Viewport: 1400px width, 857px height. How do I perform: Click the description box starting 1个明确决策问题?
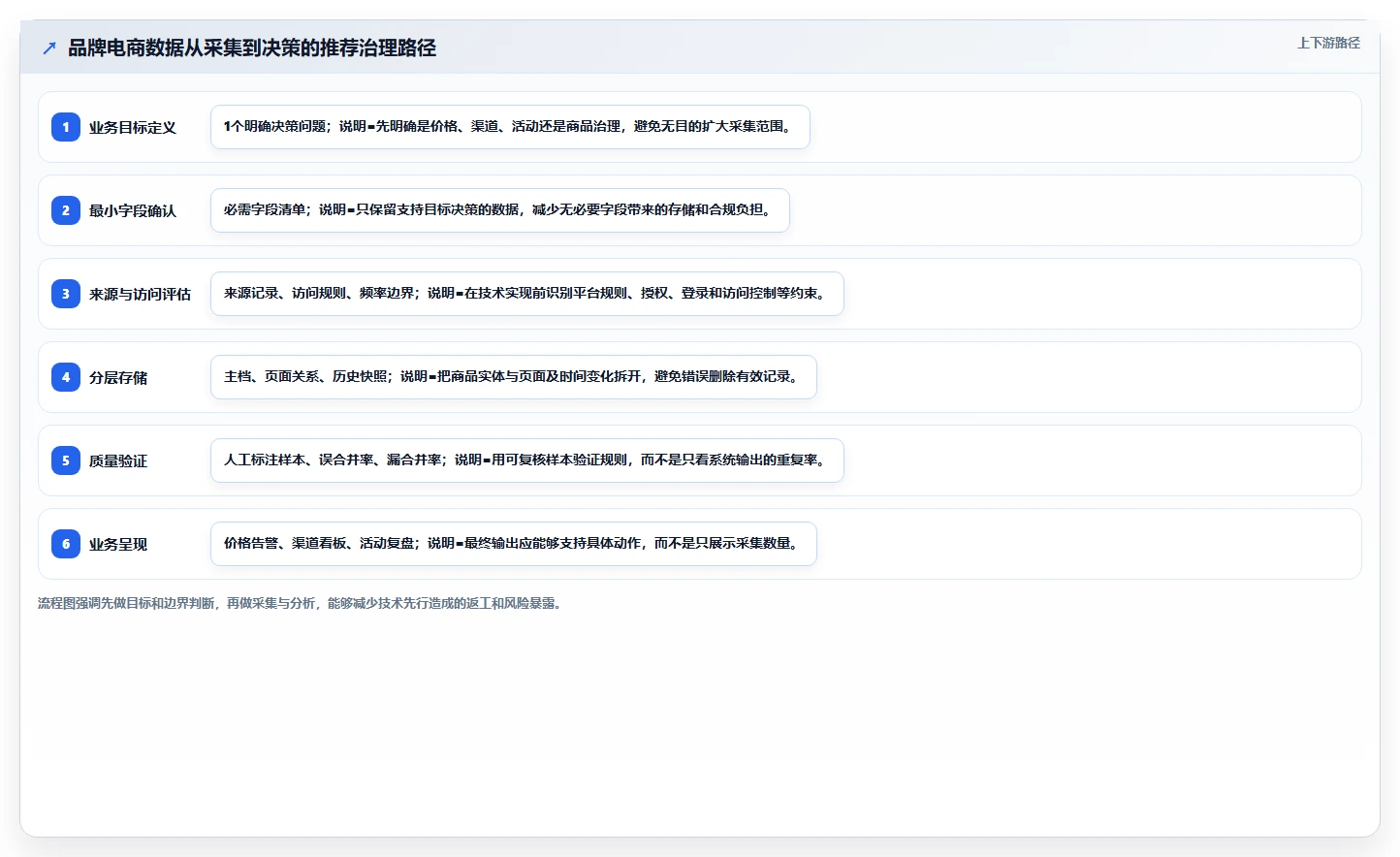pos(510,127)
